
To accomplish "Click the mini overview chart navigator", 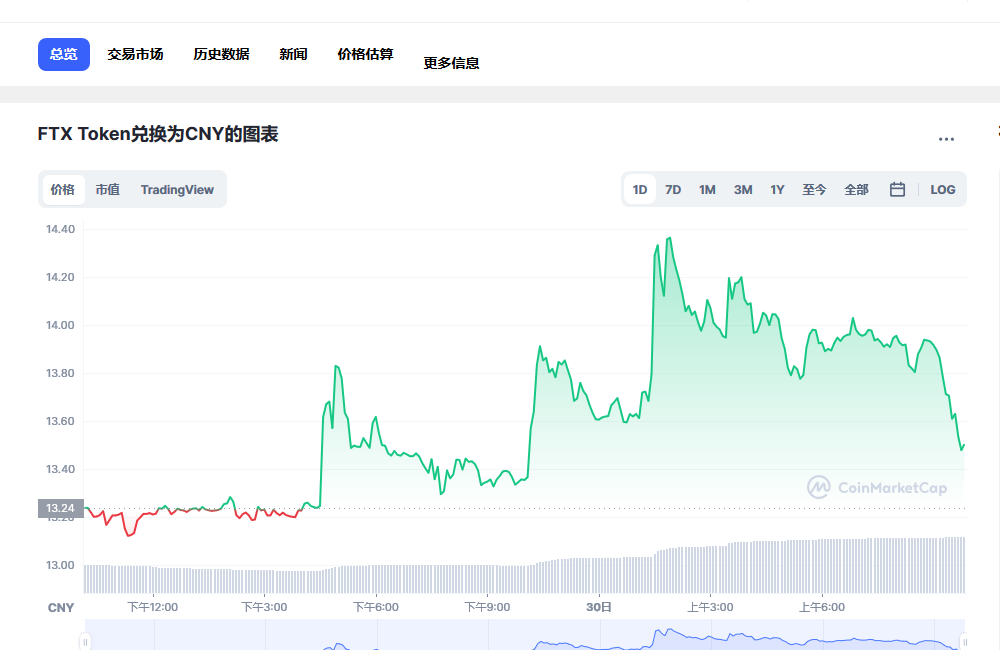I will coord(524,635).
